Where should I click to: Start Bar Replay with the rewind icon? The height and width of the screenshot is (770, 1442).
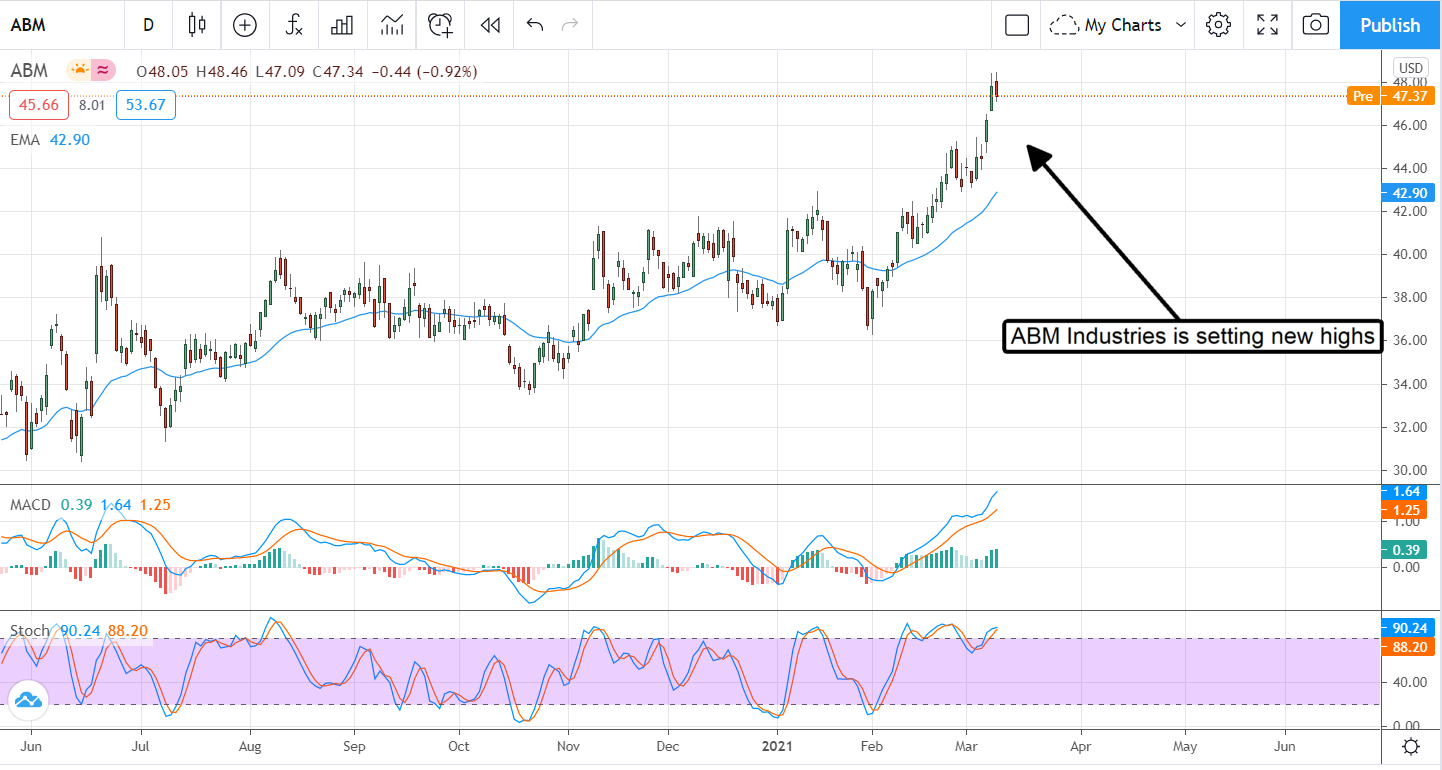point(490,25)
